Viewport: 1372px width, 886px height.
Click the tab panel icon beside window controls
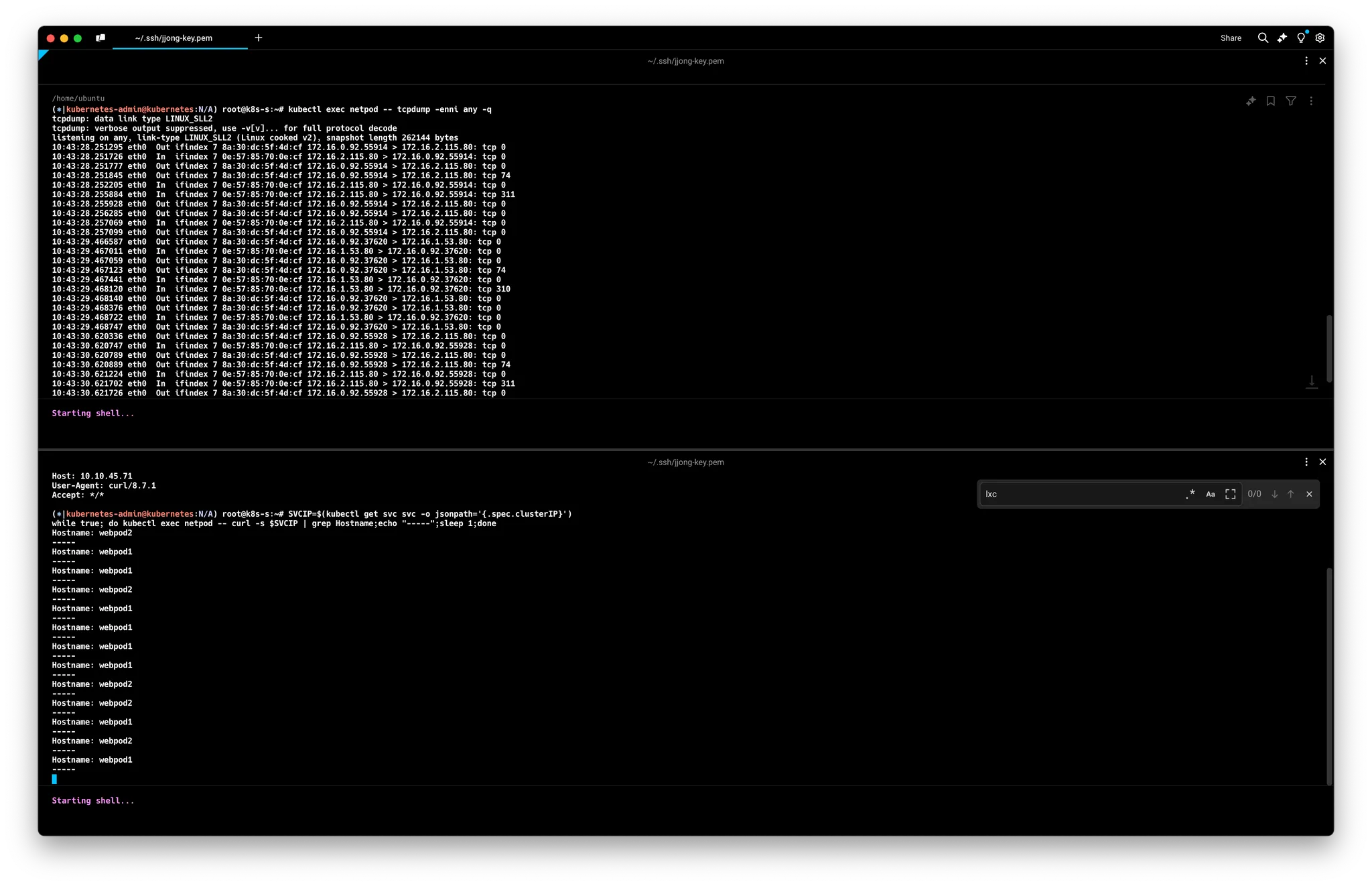pyautogui.click(x=100, y=38)
